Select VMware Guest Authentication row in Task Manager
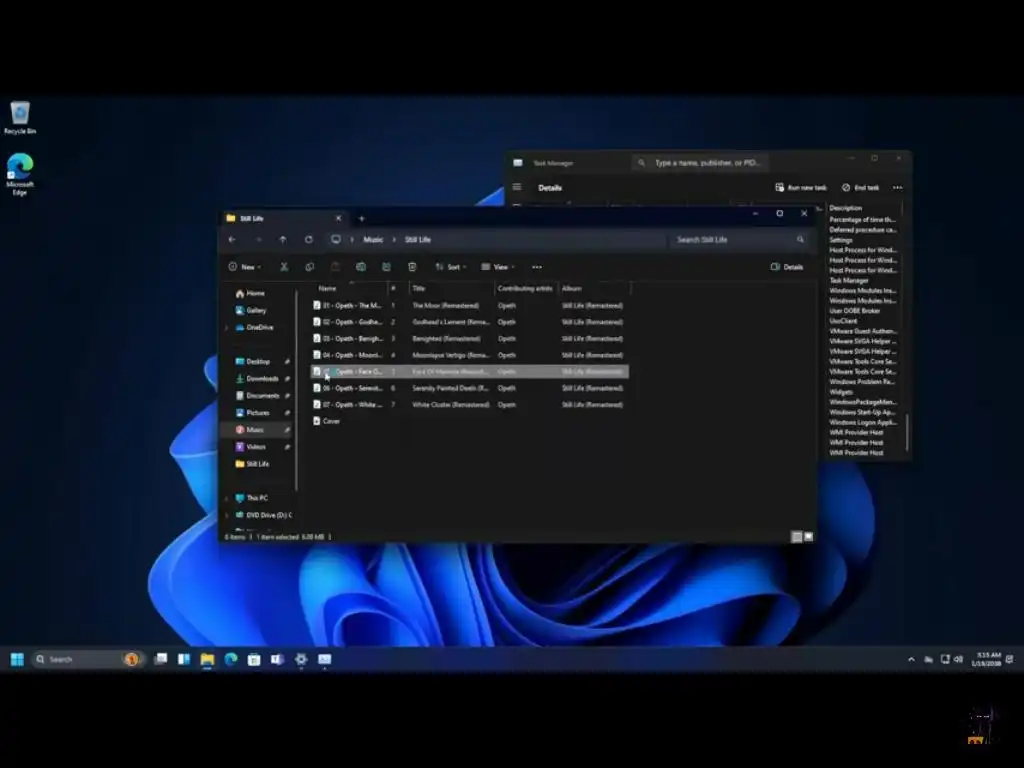The width and height of the screenshot is (1024, 768). (863, 331)
